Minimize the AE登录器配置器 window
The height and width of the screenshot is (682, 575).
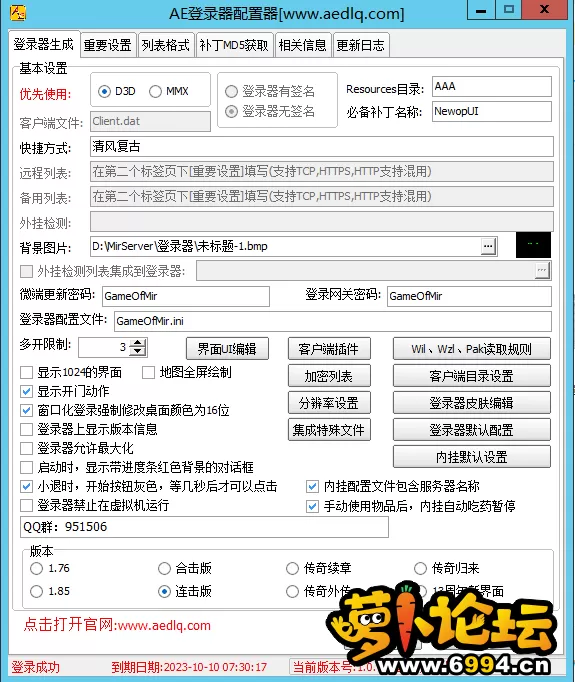pyautogui.click(x=481, y=10)
